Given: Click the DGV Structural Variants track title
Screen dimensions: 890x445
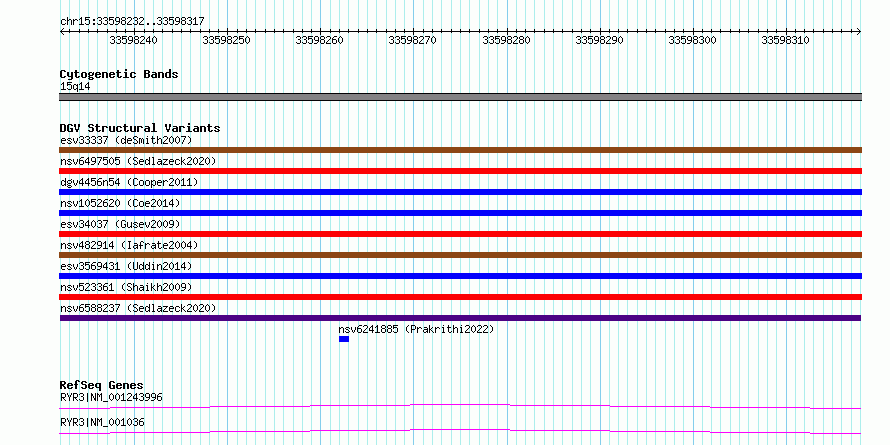Looking at the screenshot, I should click(140, 128).
